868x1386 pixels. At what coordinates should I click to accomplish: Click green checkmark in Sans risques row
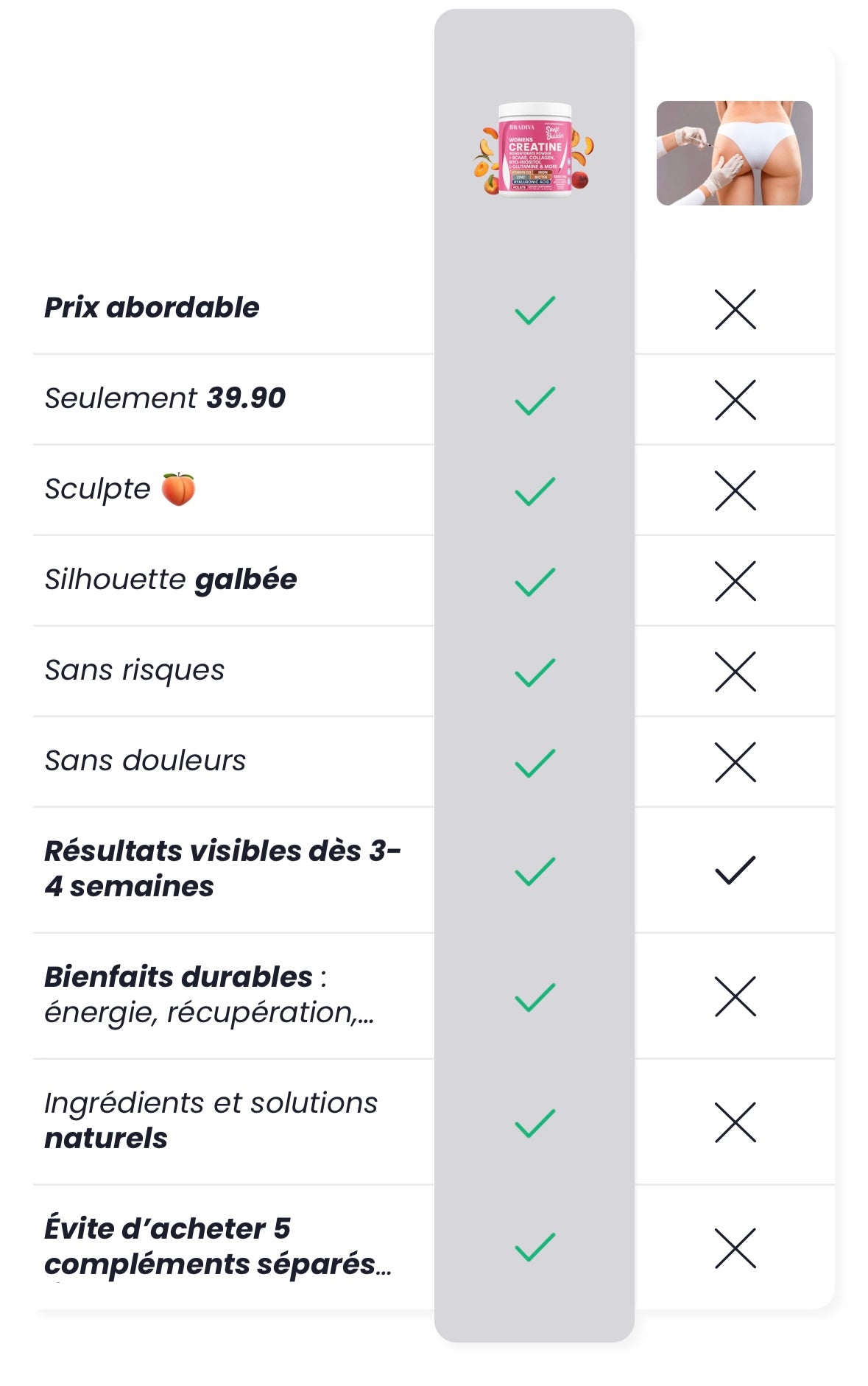(534, 672)
